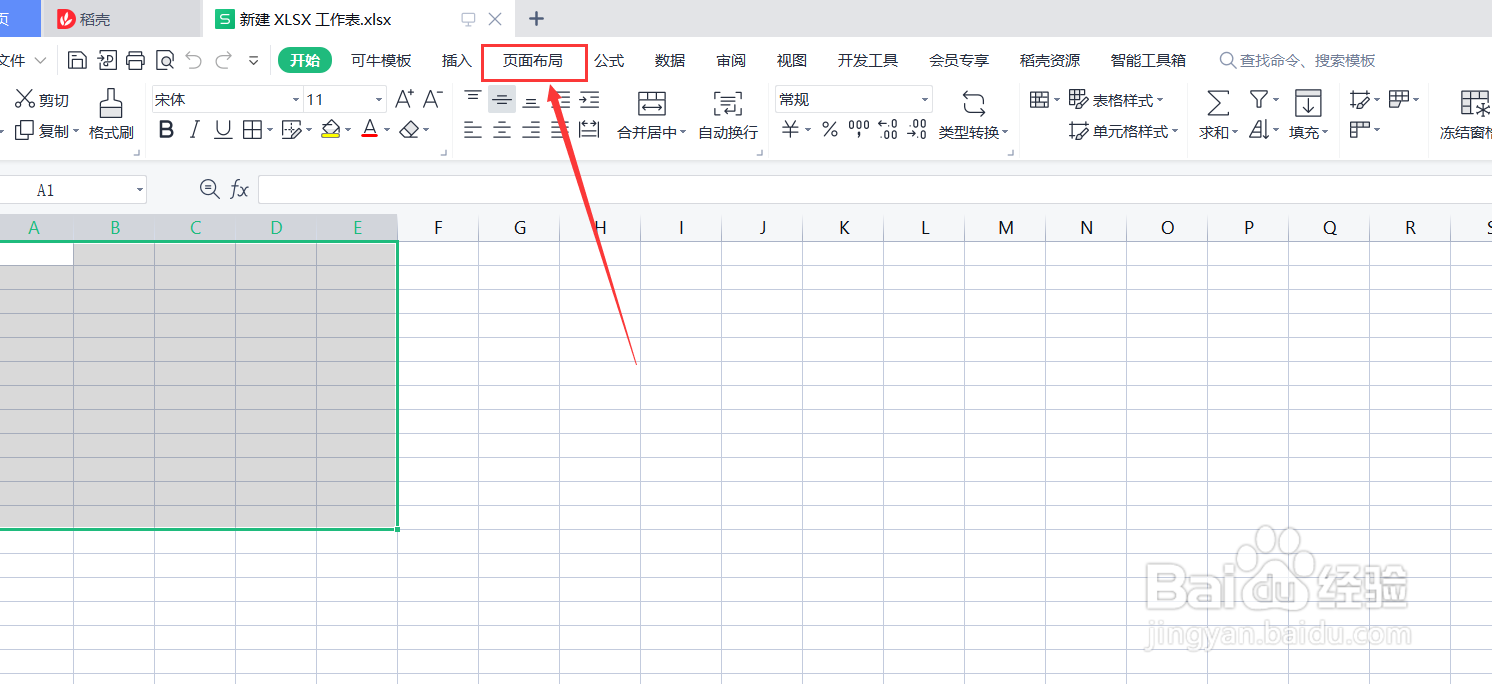1492x684 pixels.
Task: Switch to the View (视图) tab
Action: coord(792,61)
